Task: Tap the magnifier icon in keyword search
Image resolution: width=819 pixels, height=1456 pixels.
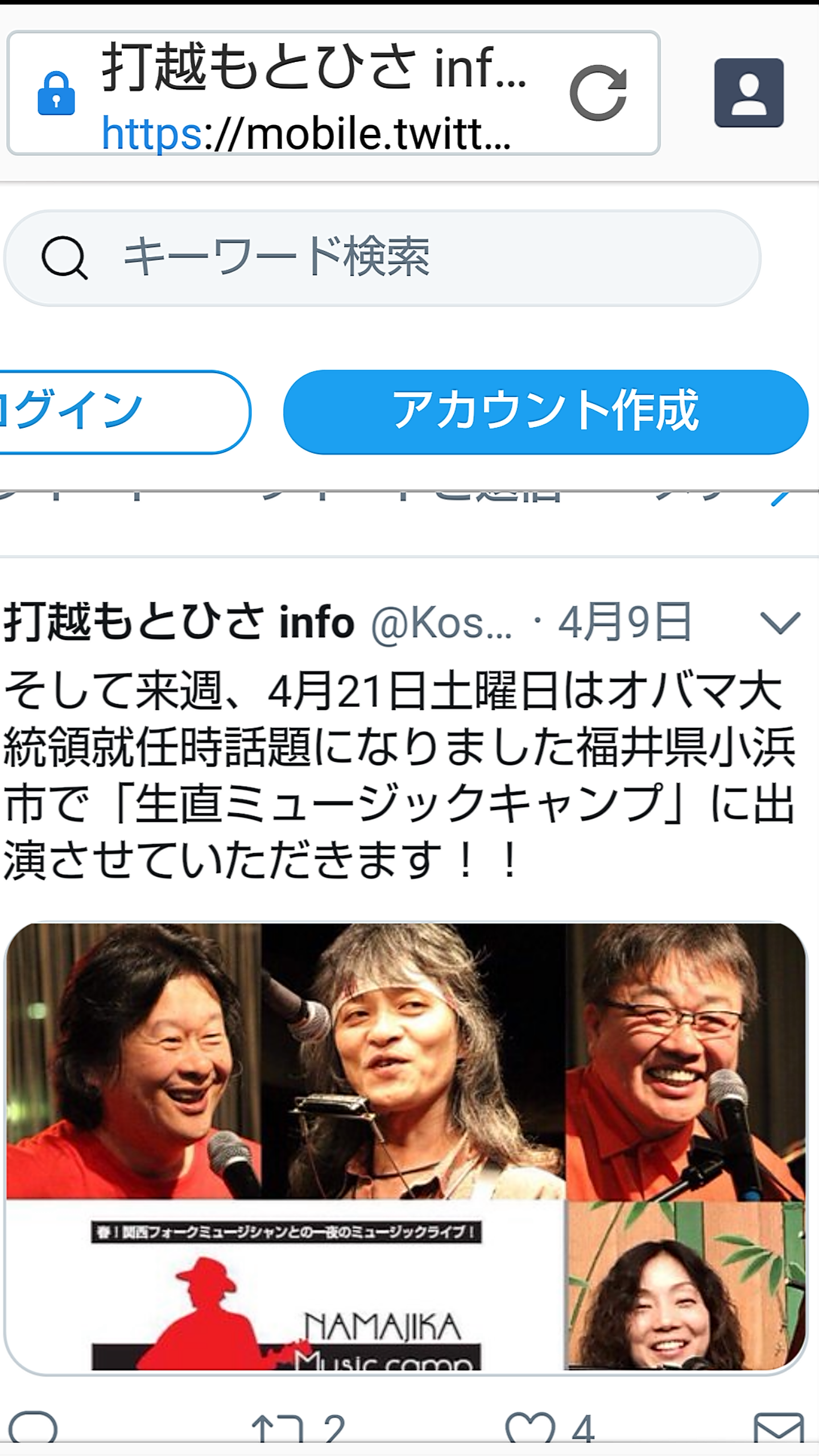Action: pos(64,258)
